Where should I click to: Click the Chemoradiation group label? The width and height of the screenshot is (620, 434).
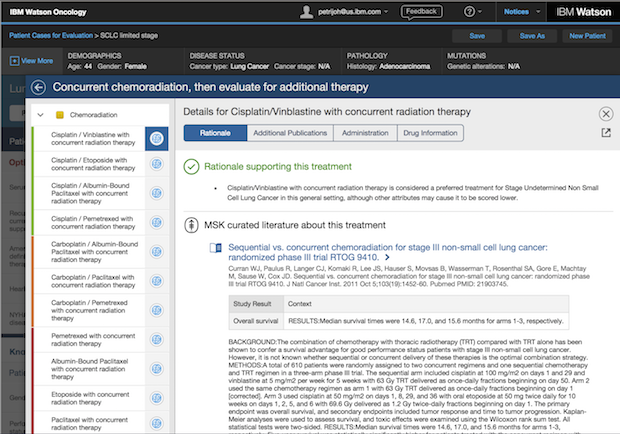[93, 115]
